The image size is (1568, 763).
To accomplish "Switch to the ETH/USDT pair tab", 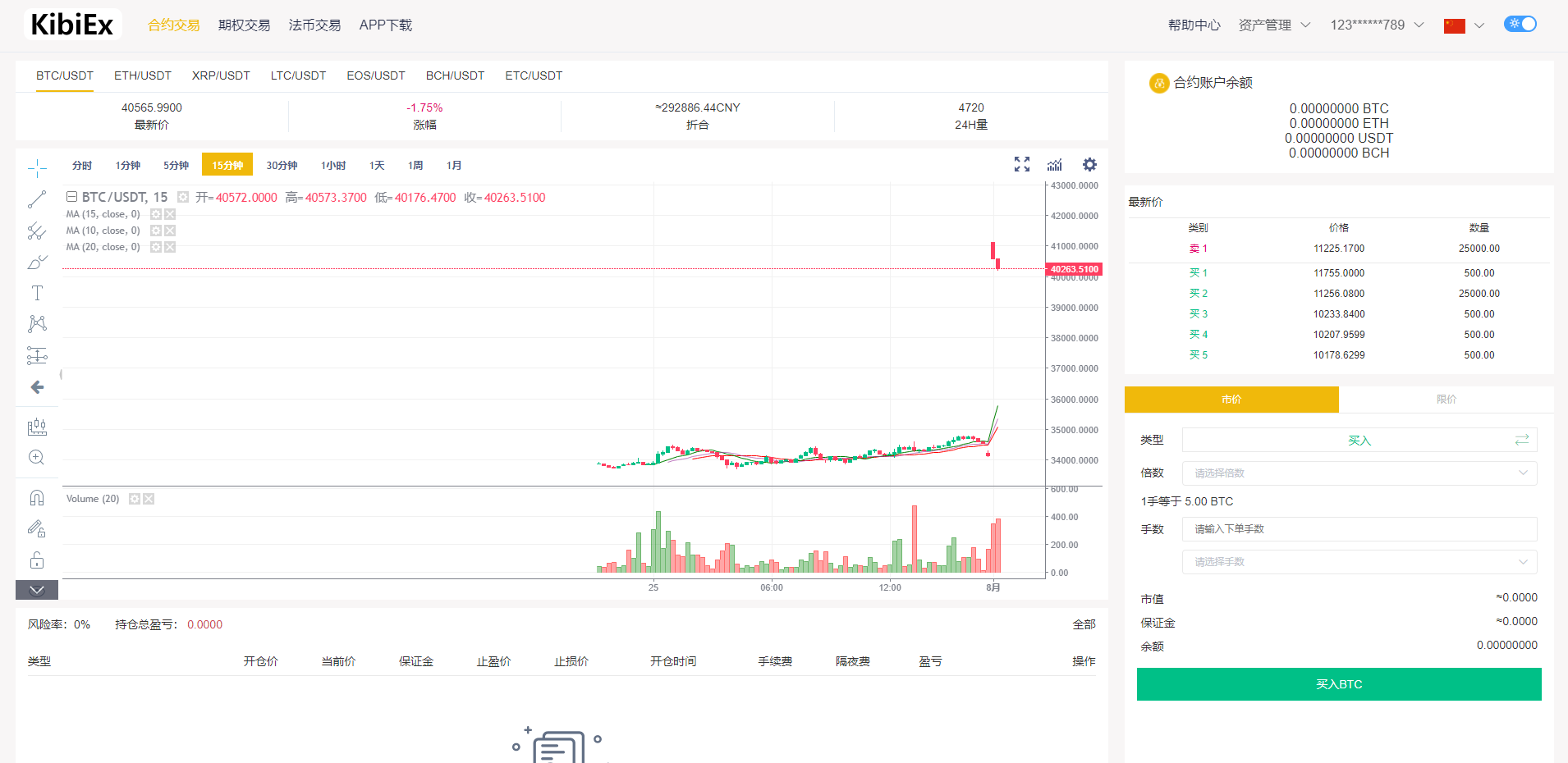I will pyautogui.click(x=142, y=75).
